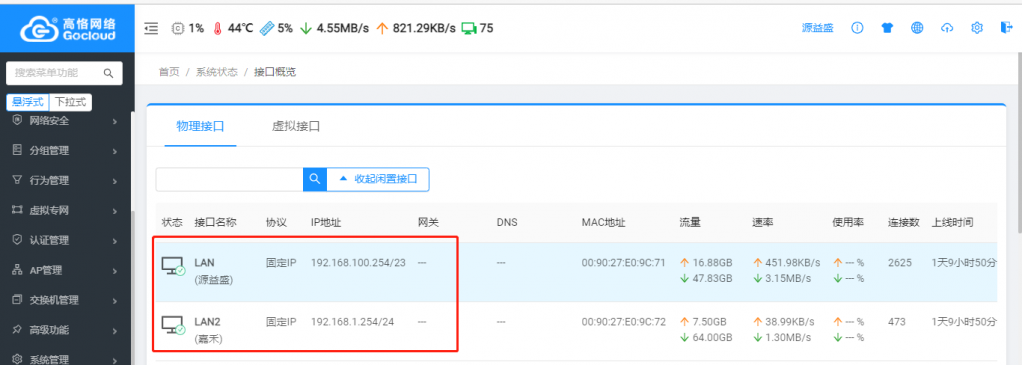The image size is (1022, 365).
Task: Expand the 网络安全 menu chevron
Action: pos(114,121)
